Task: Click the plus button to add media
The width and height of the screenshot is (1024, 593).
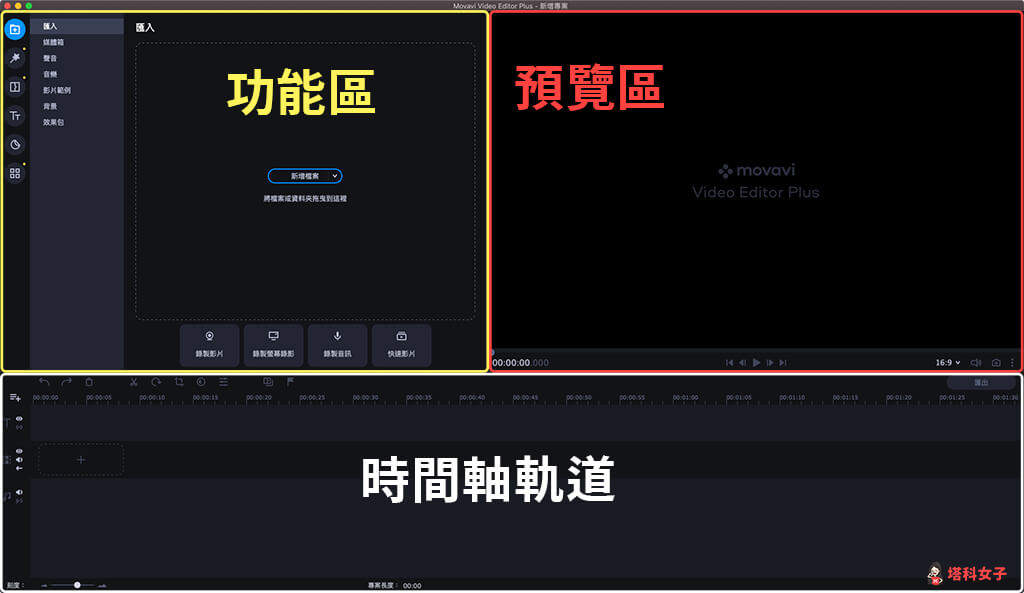Action: click(x=80, y=459)
